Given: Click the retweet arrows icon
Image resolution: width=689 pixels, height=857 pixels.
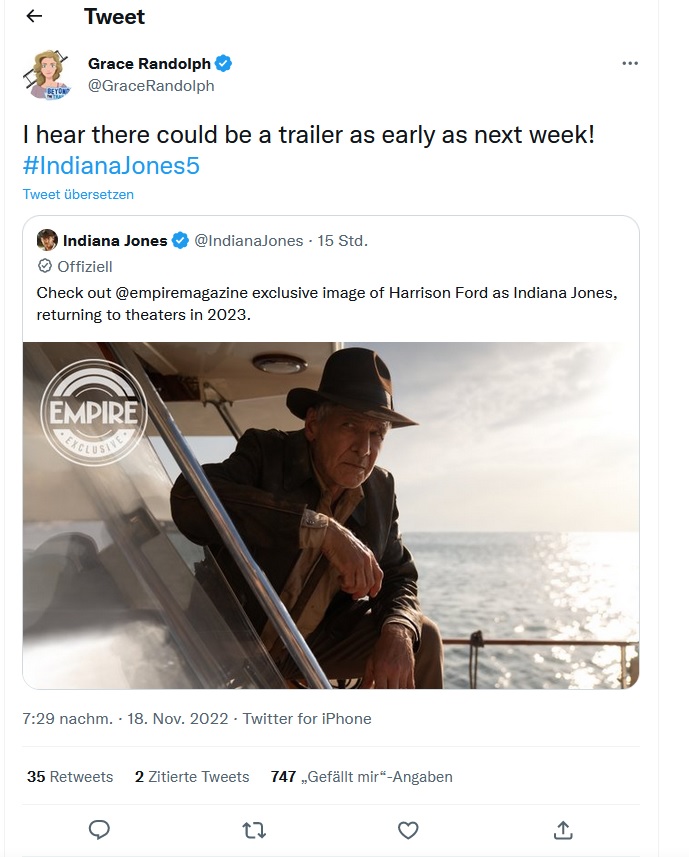Looking at the screenshot, I should [253, 829].
